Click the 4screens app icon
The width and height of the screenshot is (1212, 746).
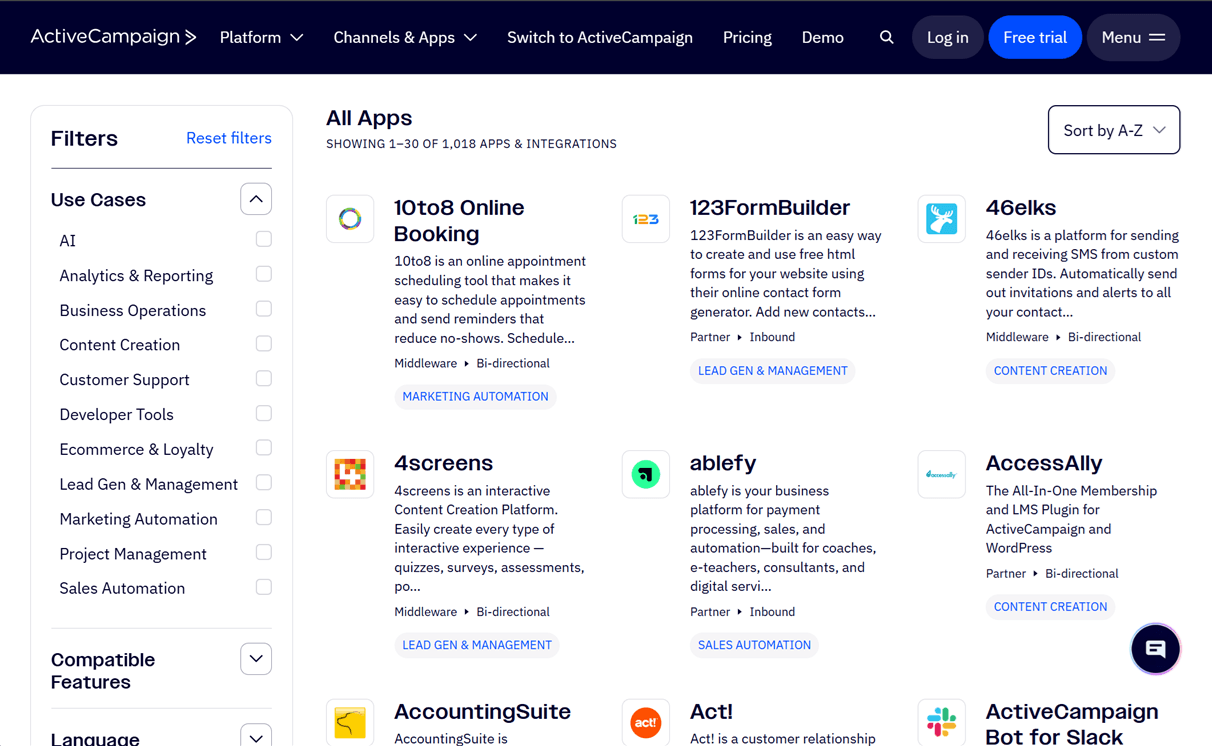[x=350, y=475]
